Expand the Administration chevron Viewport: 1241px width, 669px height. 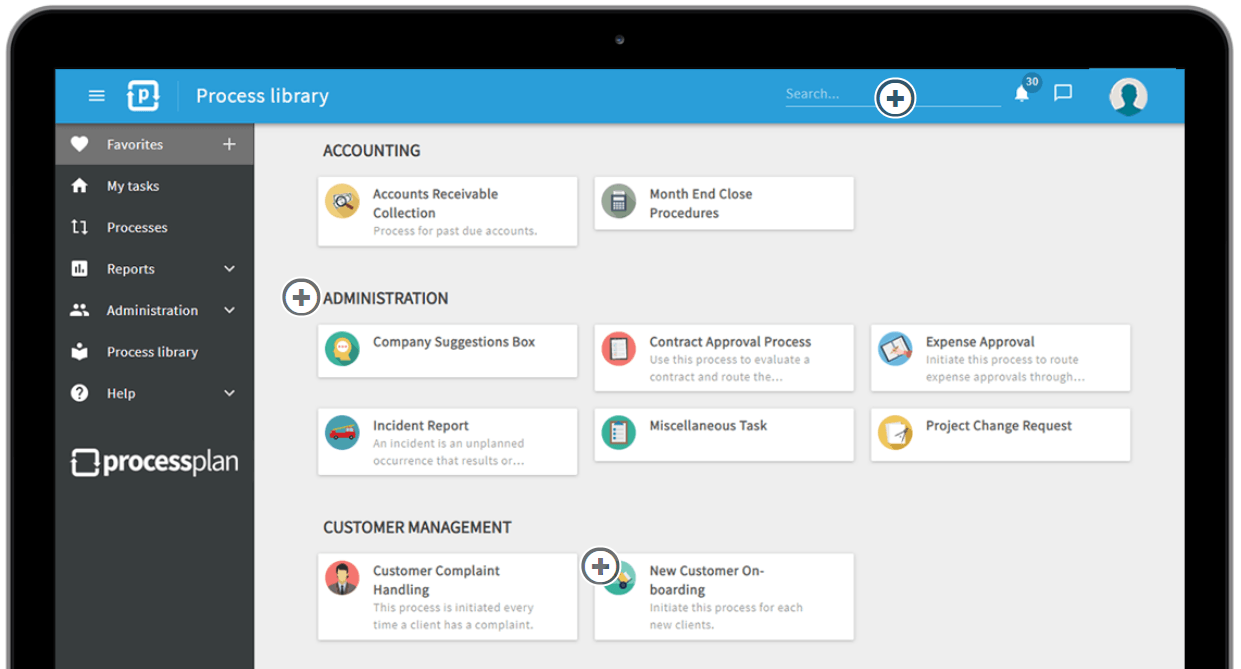(x=230, y=310)
